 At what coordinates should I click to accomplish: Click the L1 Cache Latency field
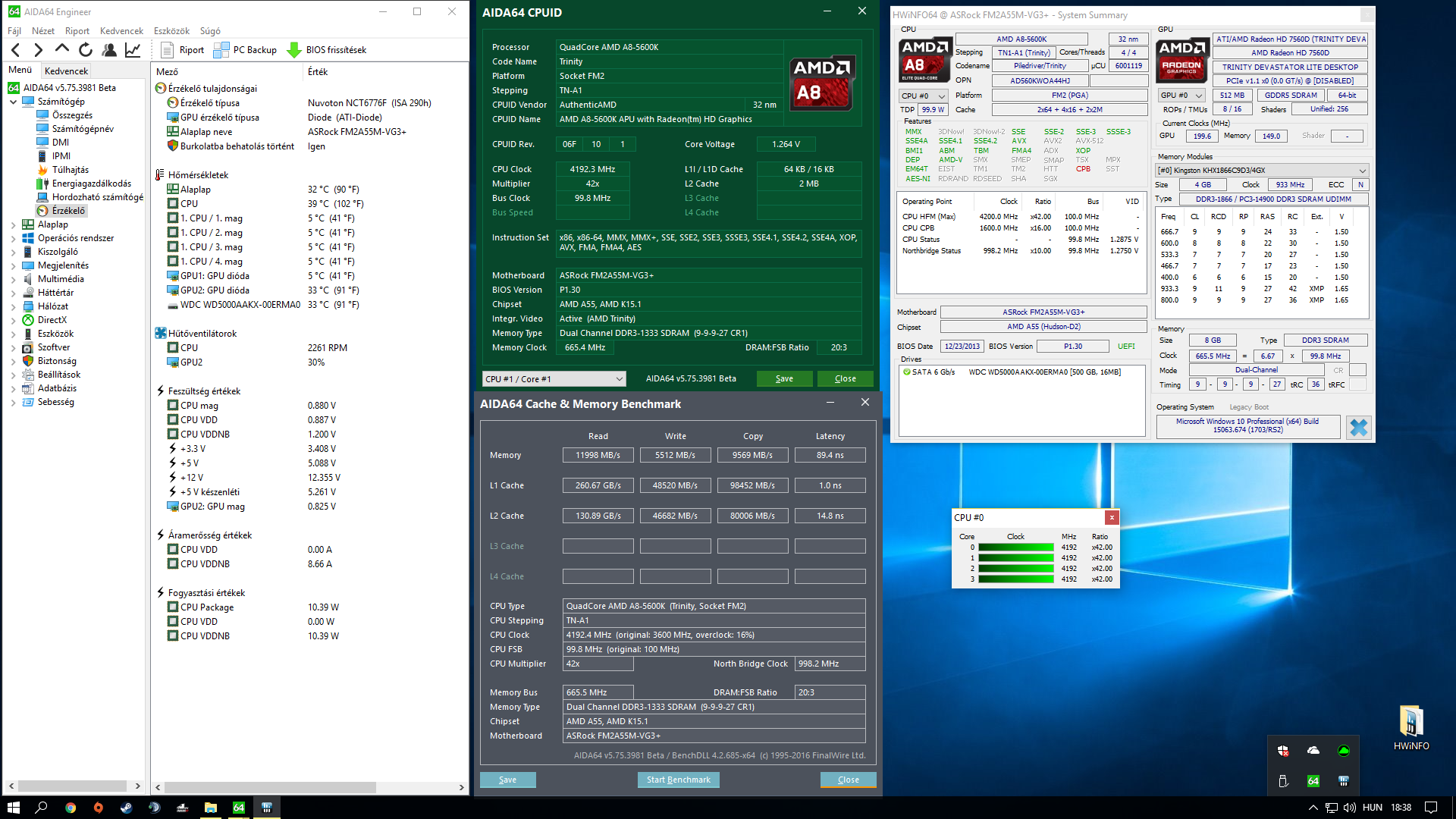tap(830, 485)
